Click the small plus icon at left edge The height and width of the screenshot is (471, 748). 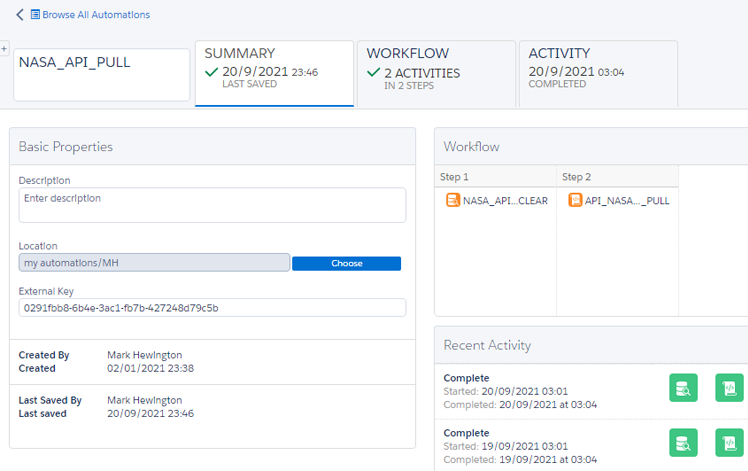(x=4, y=49)
